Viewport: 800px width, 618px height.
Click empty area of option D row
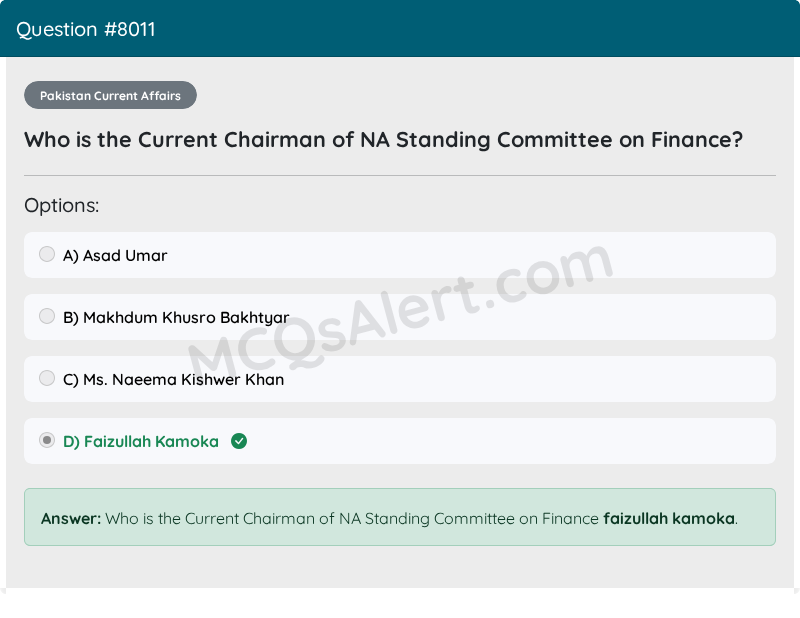click(510, 441)
